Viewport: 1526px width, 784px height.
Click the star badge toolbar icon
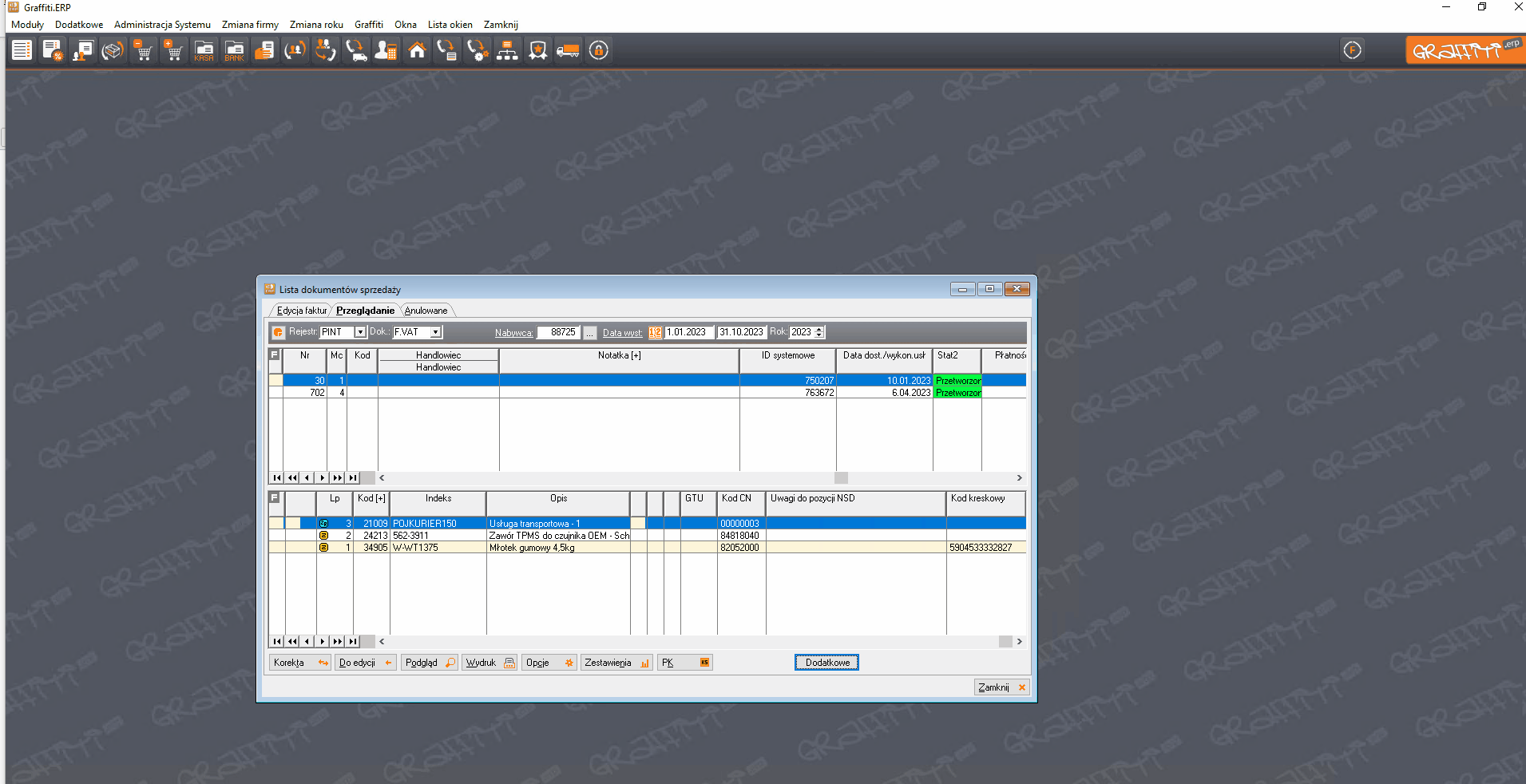[x=537, y=51]
